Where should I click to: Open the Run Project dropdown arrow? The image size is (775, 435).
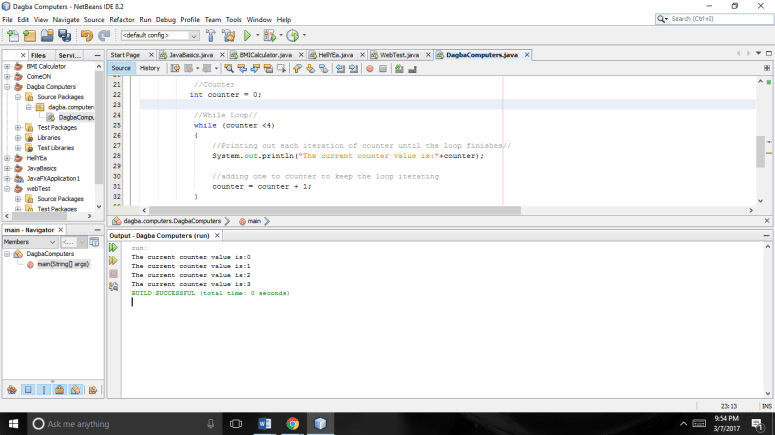258,35
